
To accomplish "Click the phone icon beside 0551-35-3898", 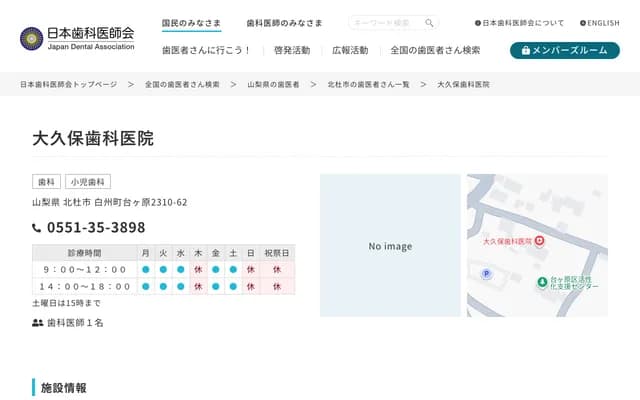I will point(37,228).
